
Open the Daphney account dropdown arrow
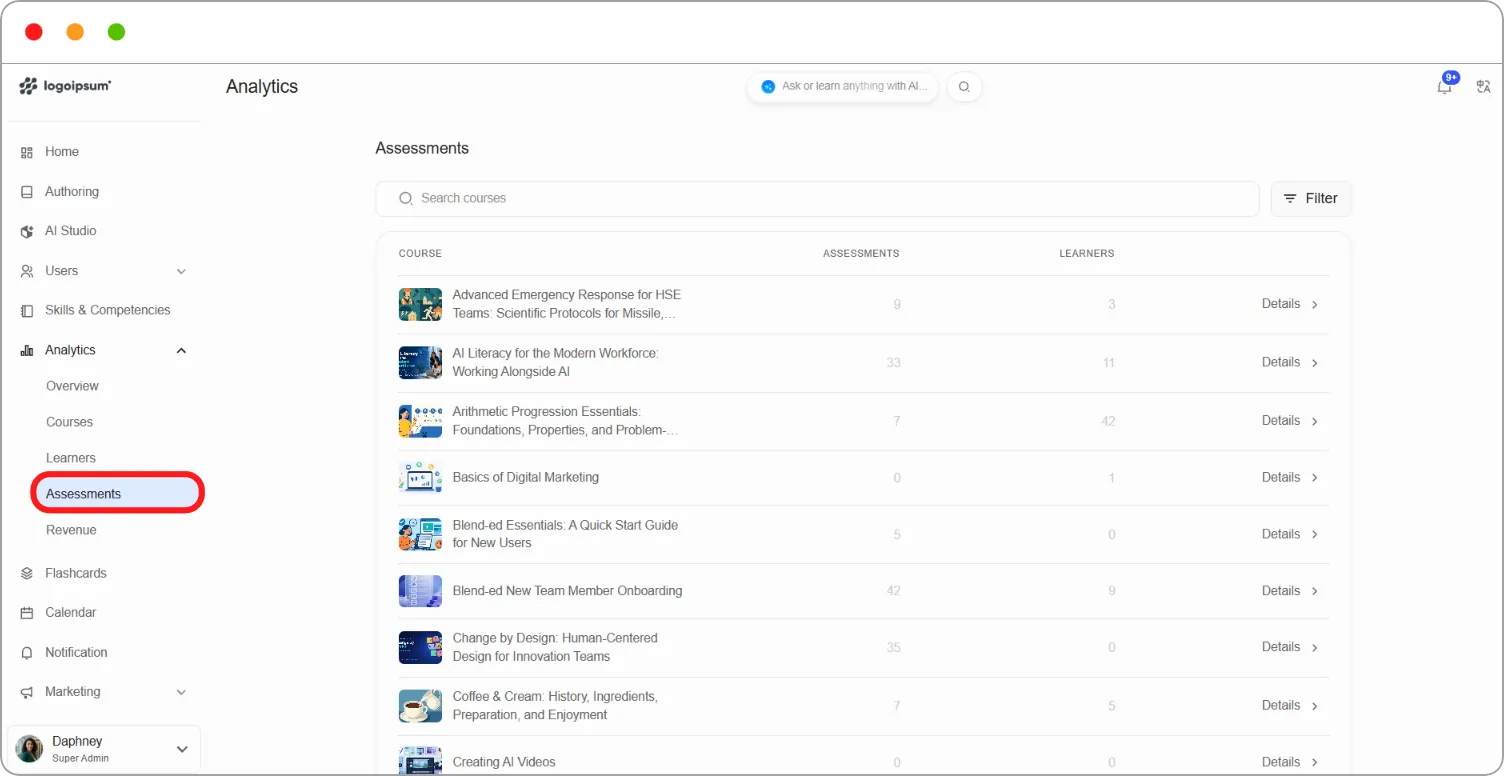[182, 749]
